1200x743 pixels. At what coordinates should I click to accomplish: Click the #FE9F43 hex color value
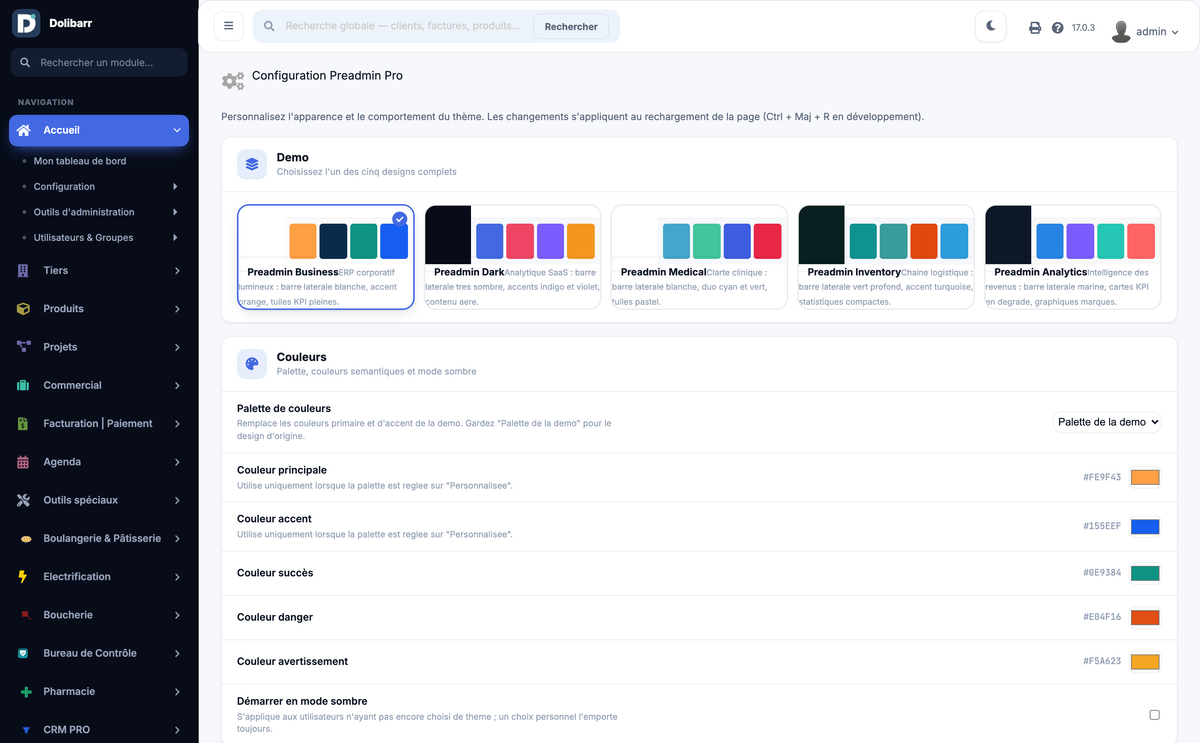tap(1102, 478)
